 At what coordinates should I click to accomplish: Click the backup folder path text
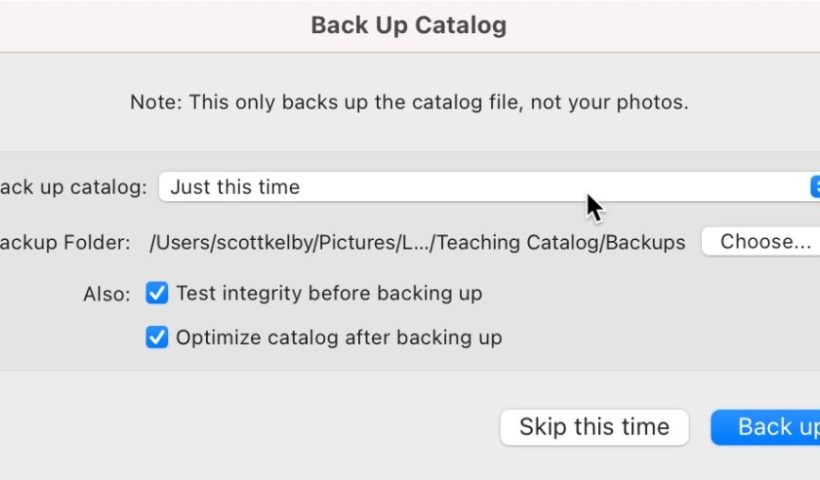pos(417,242)
